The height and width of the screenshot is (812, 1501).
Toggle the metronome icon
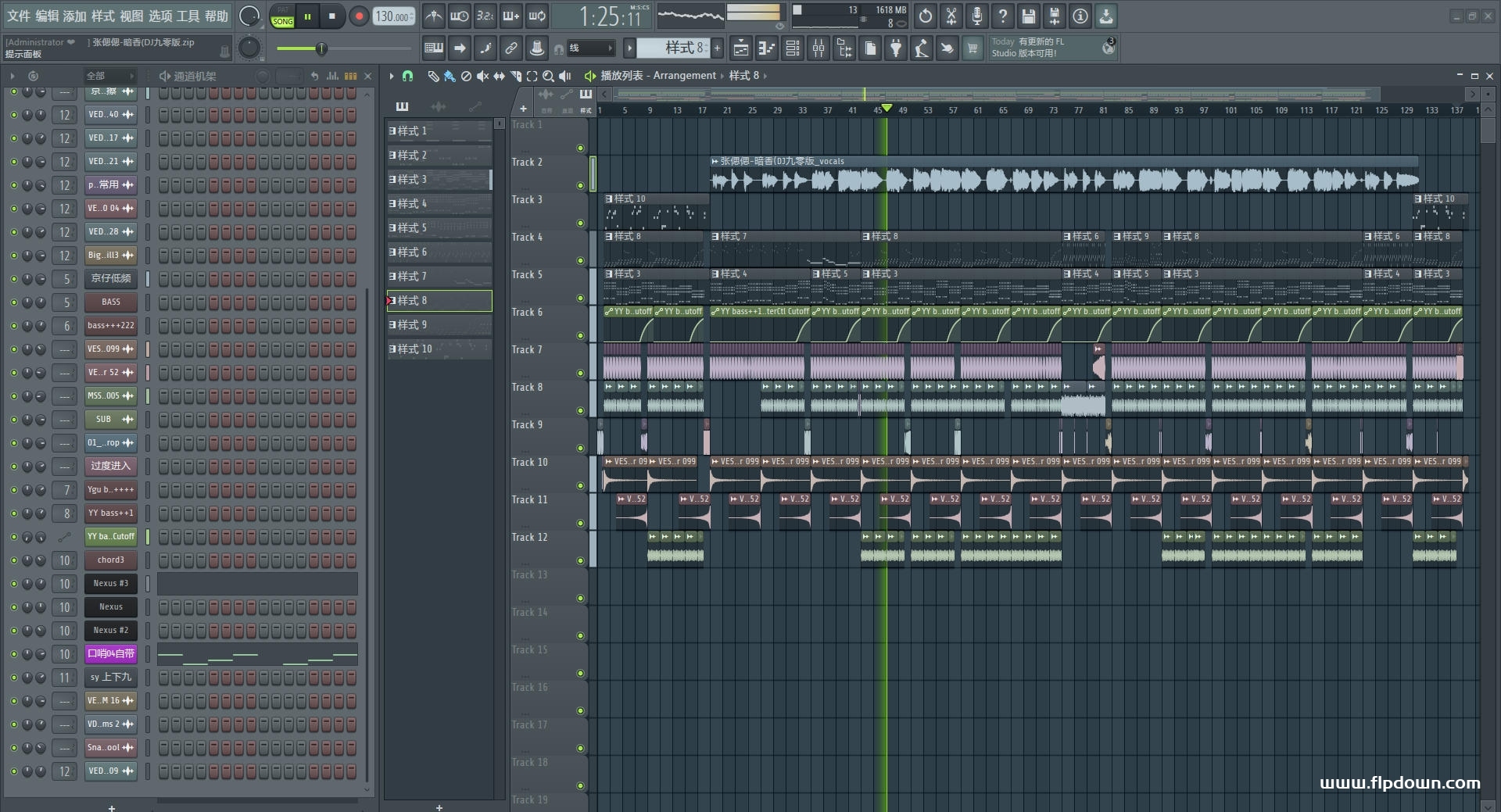pos(433,16)
